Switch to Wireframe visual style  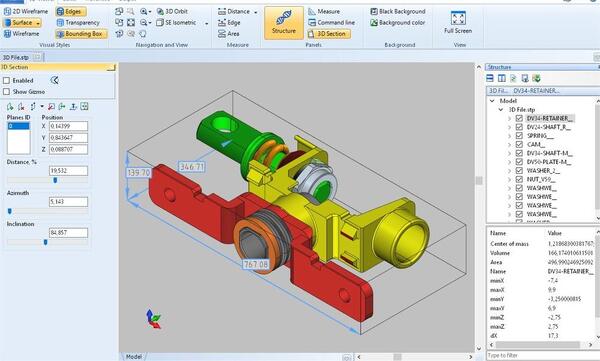tap(21, 34)
